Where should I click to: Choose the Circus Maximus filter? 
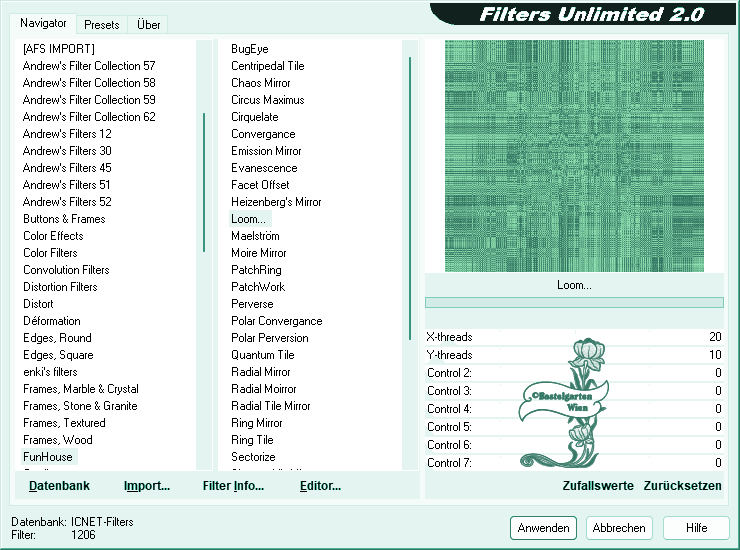[x=268, y=100]
